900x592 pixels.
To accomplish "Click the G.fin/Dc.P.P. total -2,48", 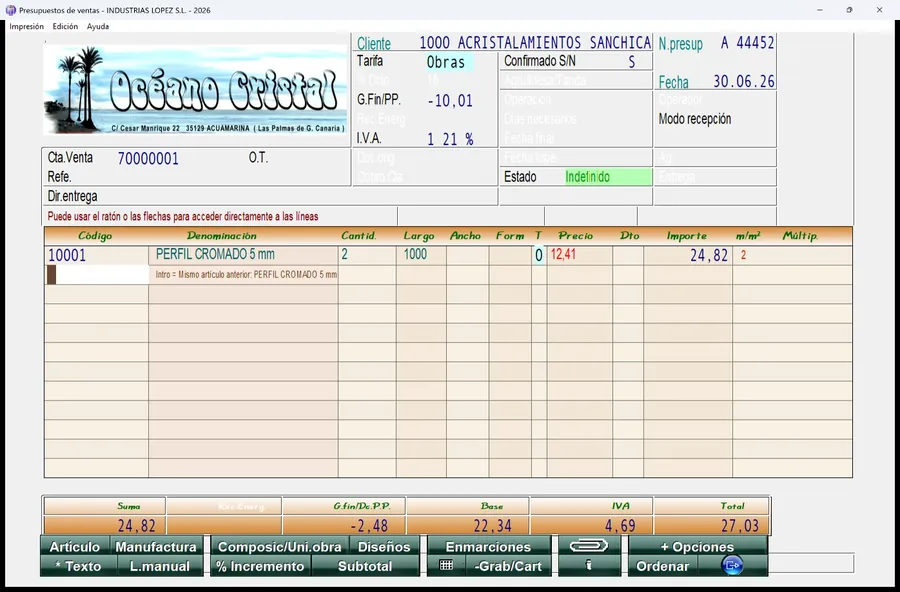I will point(369,525).
